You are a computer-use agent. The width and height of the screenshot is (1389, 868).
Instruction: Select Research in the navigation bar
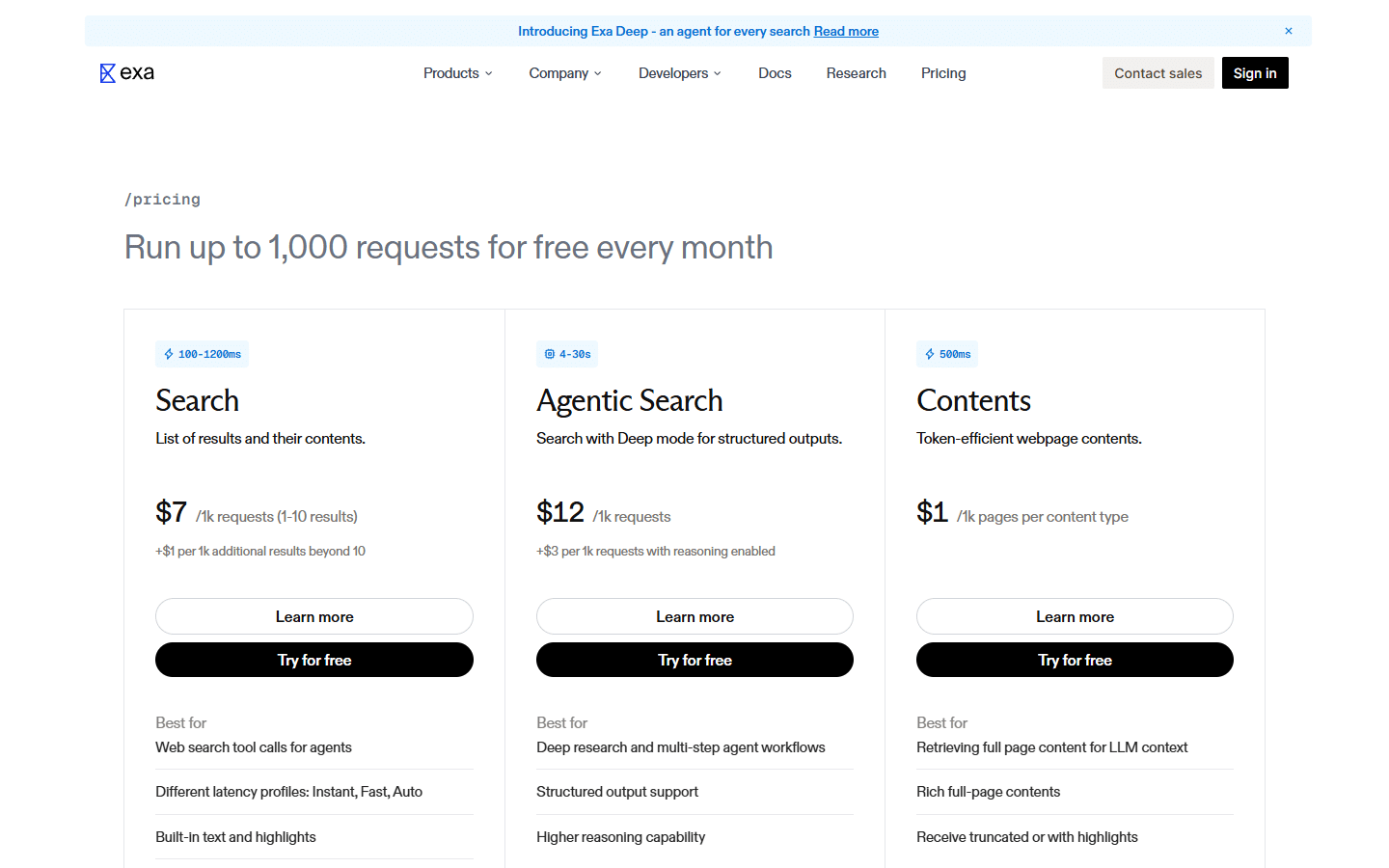tap(857, 72)
